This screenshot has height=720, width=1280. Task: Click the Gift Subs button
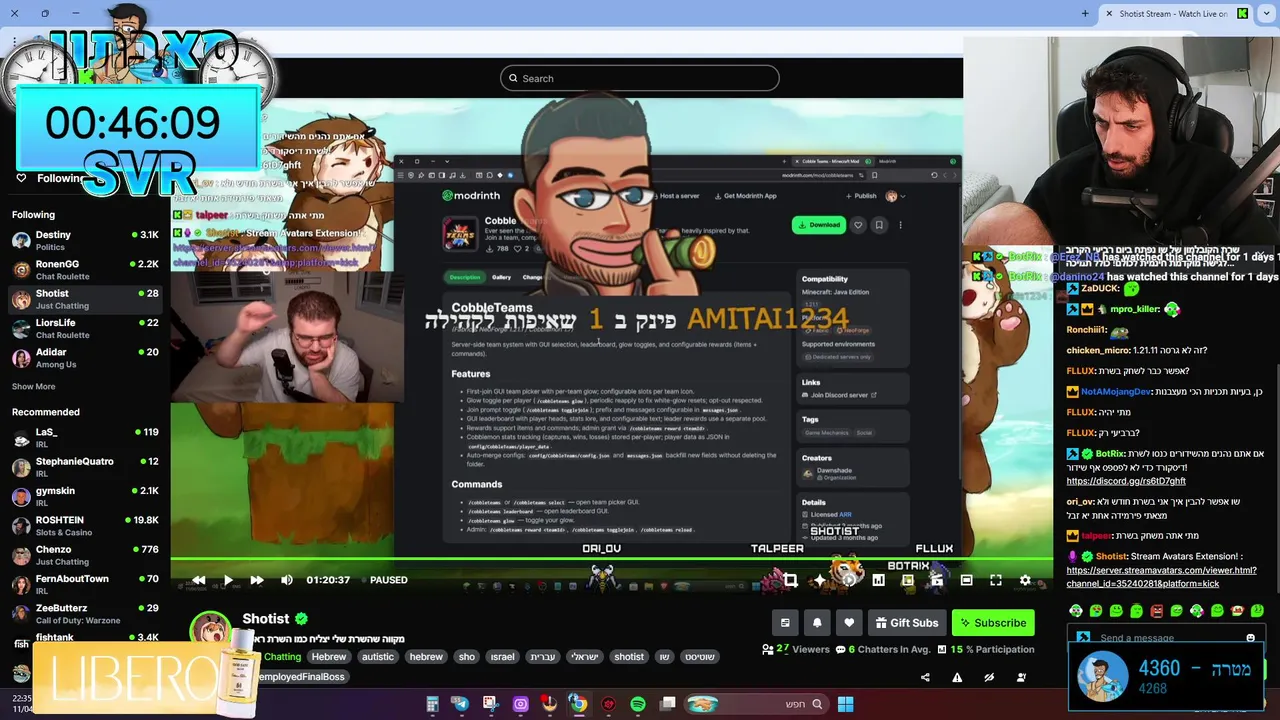pos(907,623)
